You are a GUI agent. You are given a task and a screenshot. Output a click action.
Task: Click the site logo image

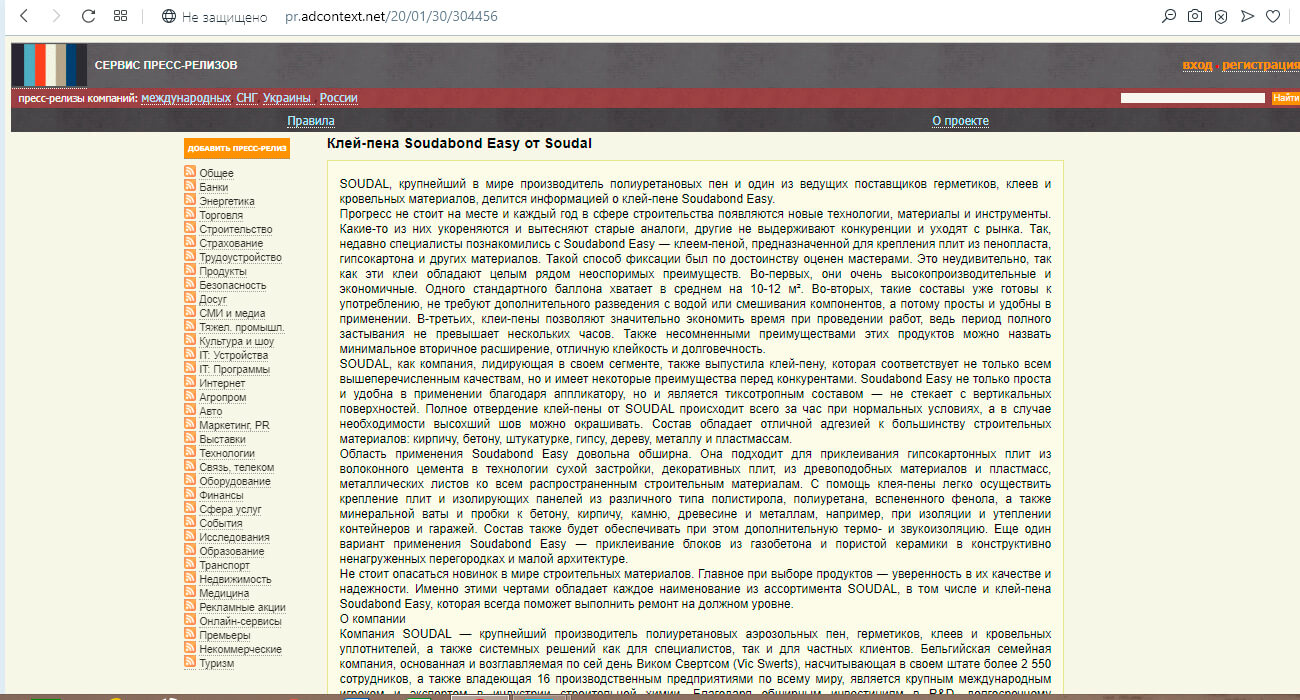click(49, 65)
